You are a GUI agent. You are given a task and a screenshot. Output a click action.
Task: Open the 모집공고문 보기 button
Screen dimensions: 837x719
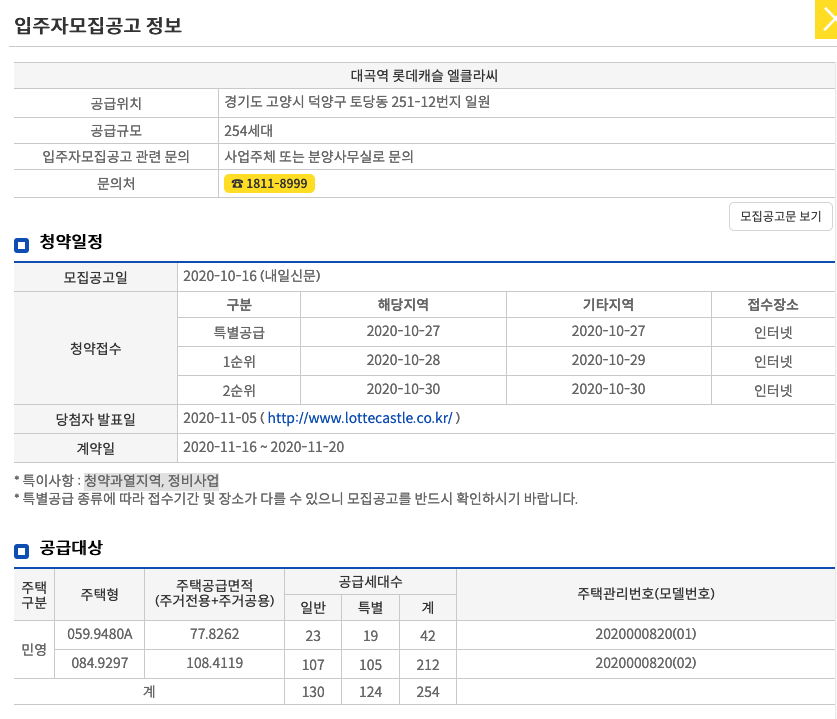[780, 216]
